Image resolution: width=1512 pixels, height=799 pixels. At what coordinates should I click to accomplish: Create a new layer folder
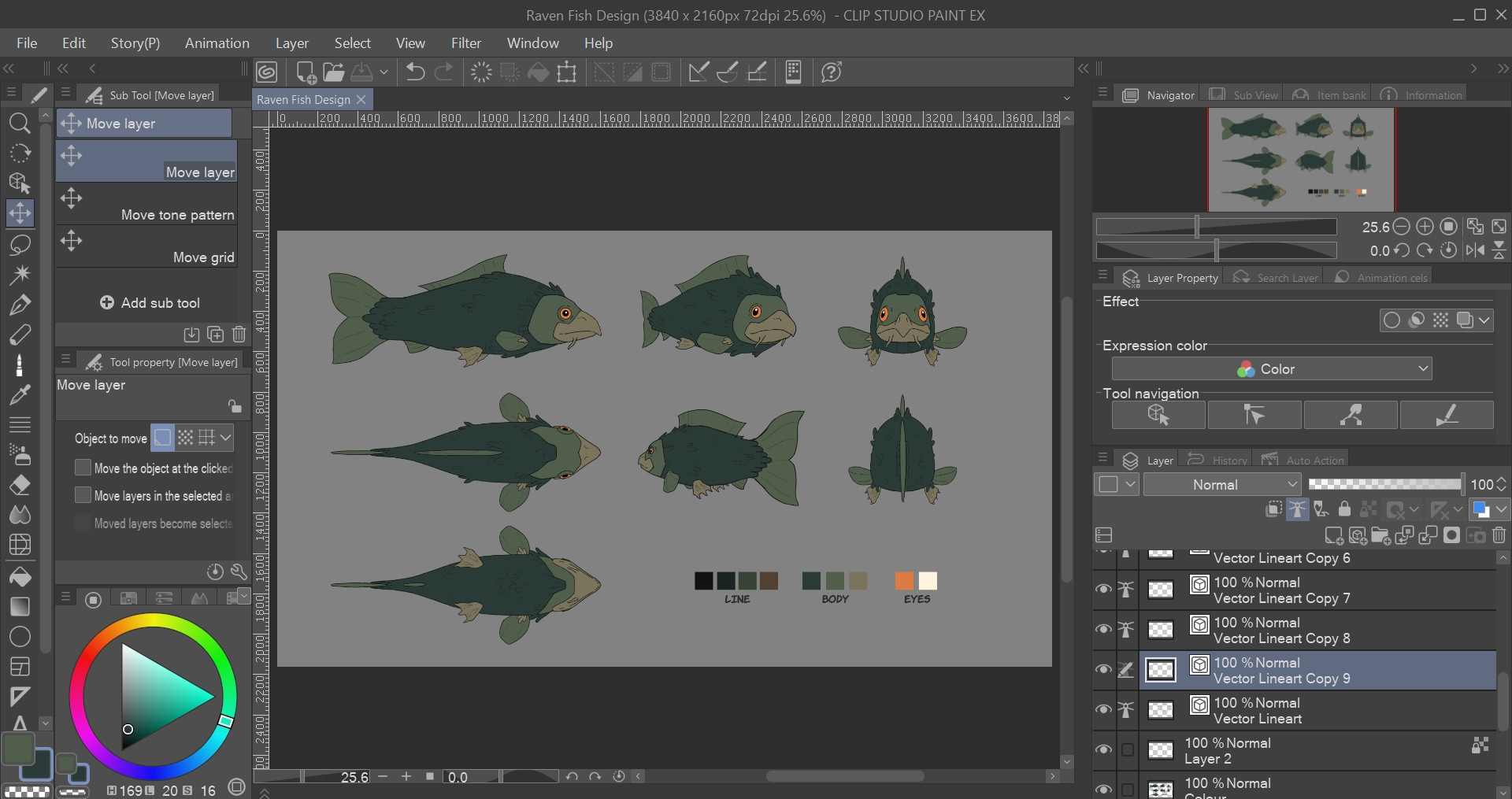click(x=1381, y=536)
